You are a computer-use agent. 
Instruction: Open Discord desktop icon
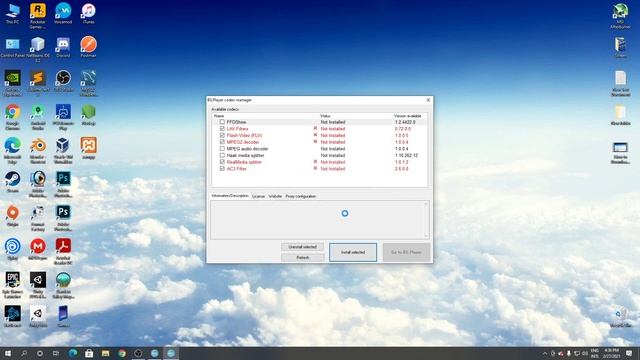[63, 47]
